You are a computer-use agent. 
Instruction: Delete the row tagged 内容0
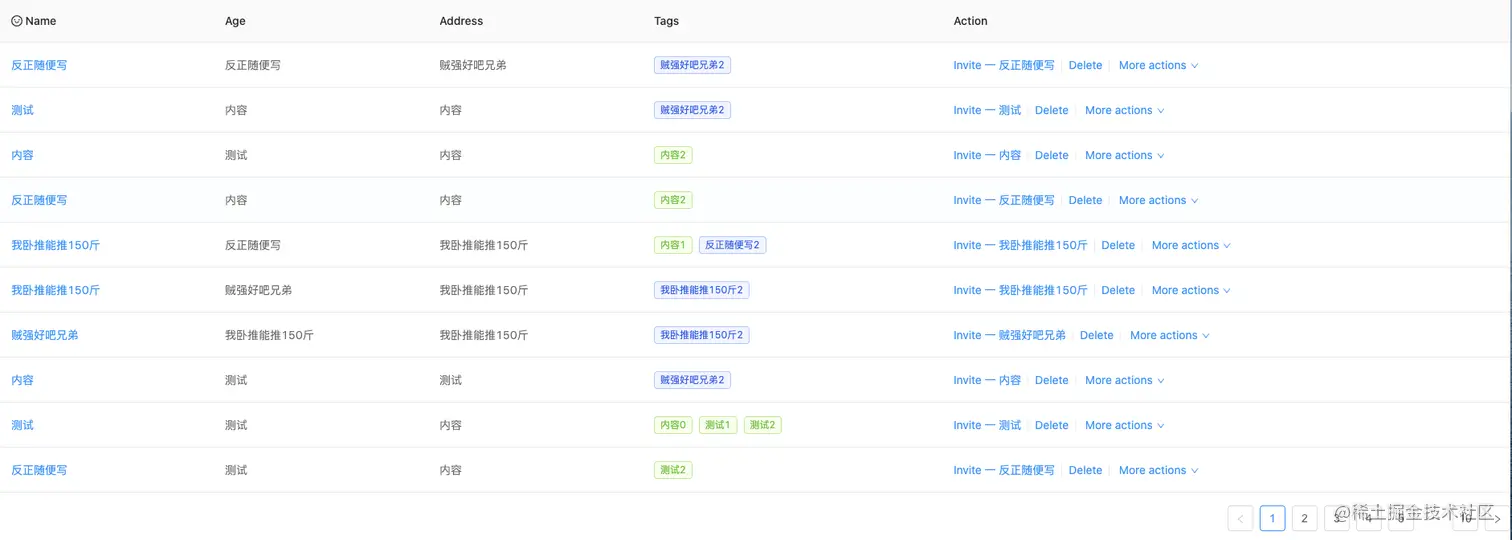(x=1051, y=425)
